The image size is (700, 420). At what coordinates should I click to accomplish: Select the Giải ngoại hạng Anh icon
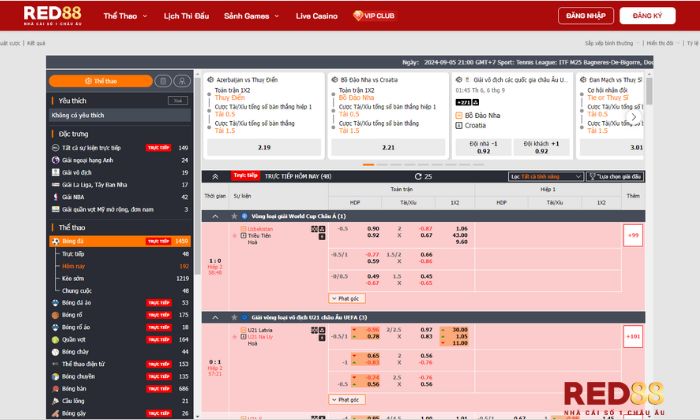tap(55, 160)
